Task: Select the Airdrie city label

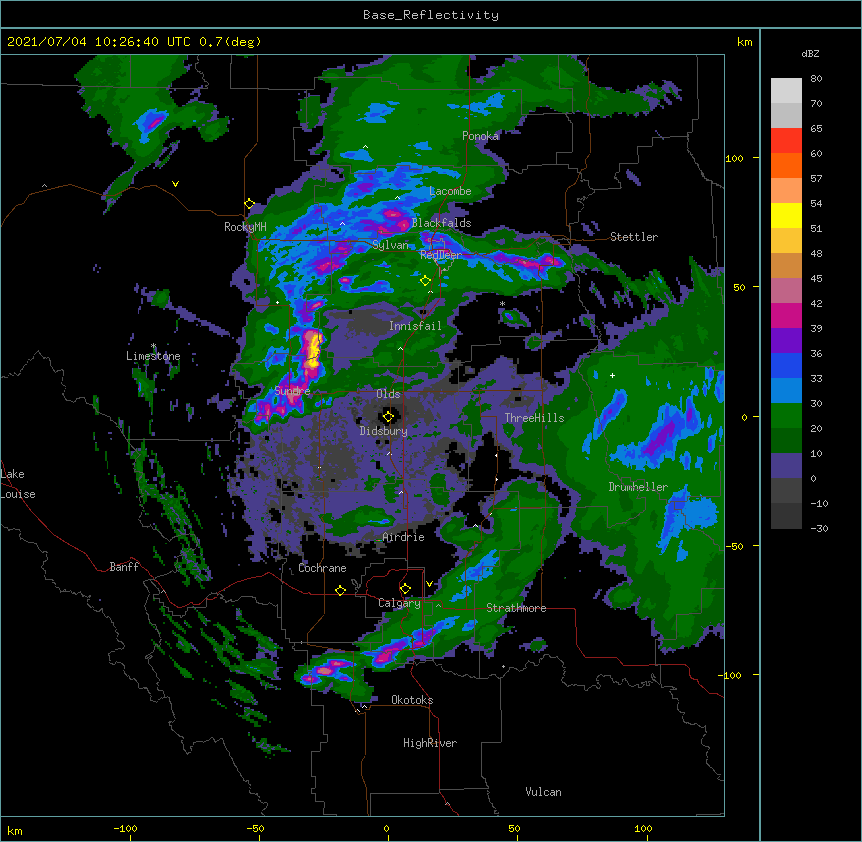Action: coord(404,537)
